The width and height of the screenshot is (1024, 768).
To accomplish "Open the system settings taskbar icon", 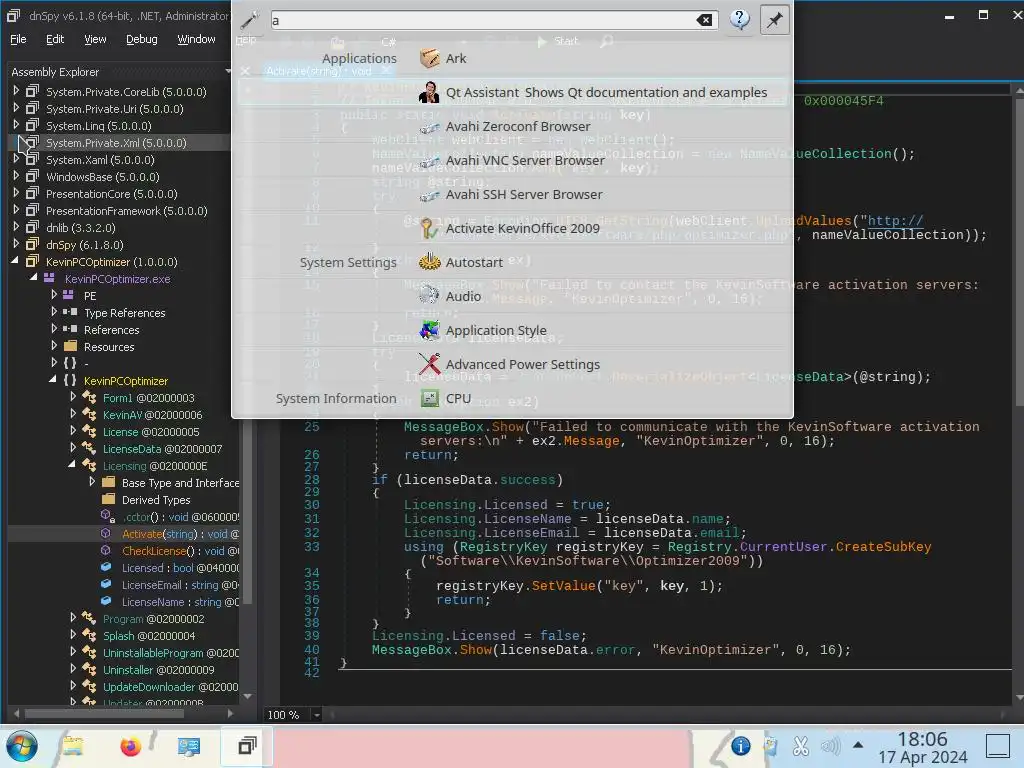I will 189,746.
